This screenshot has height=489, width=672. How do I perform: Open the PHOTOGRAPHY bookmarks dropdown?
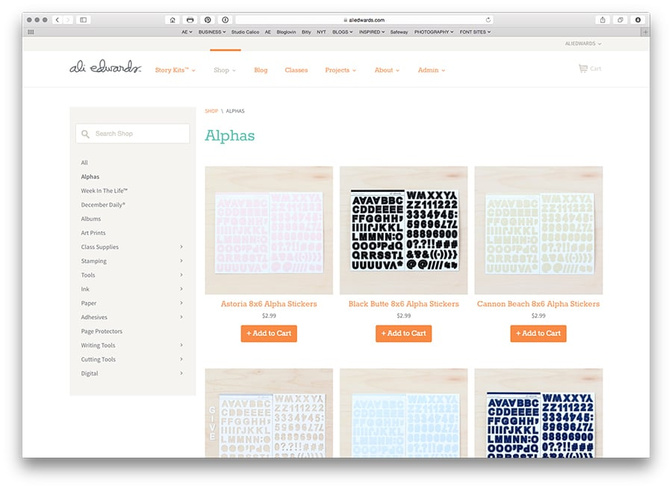click(433, 32)
